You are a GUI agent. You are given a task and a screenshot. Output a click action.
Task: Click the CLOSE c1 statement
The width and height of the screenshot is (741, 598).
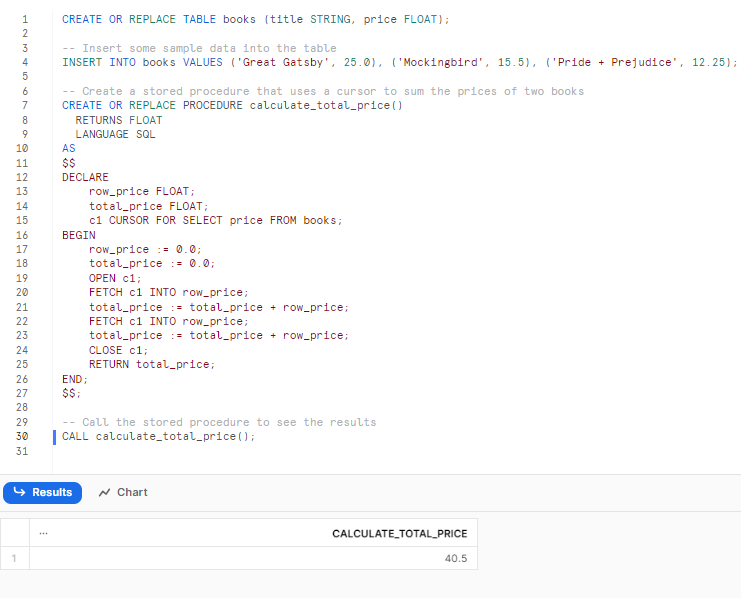coord(118,350)
